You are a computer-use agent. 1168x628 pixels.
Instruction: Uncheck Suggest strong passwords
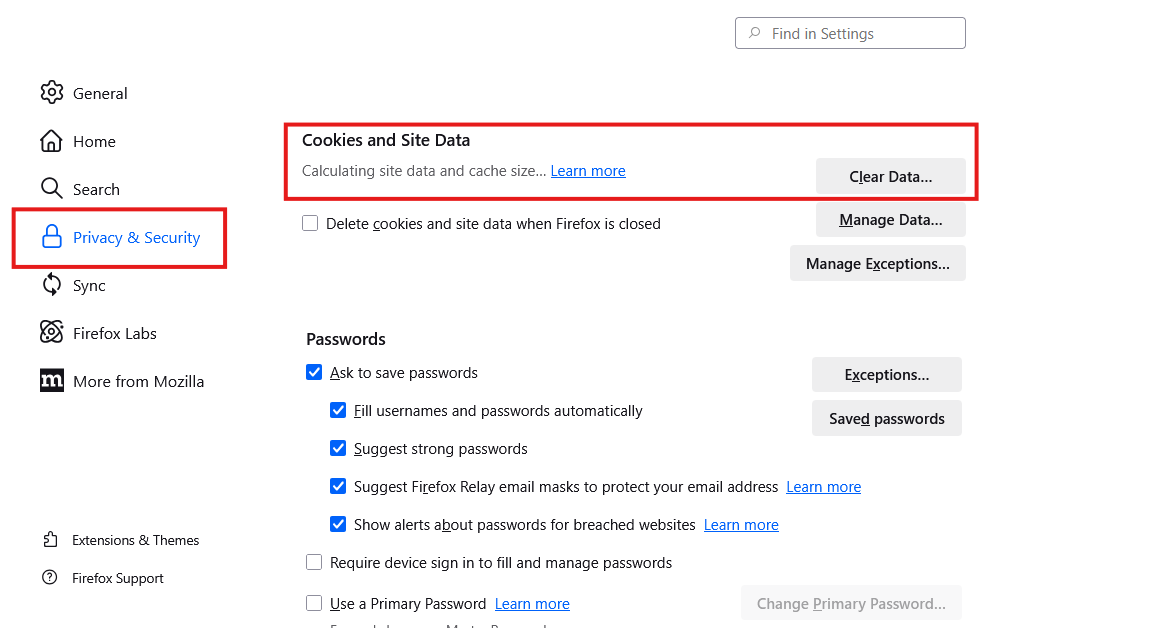(x=338, y=448)
